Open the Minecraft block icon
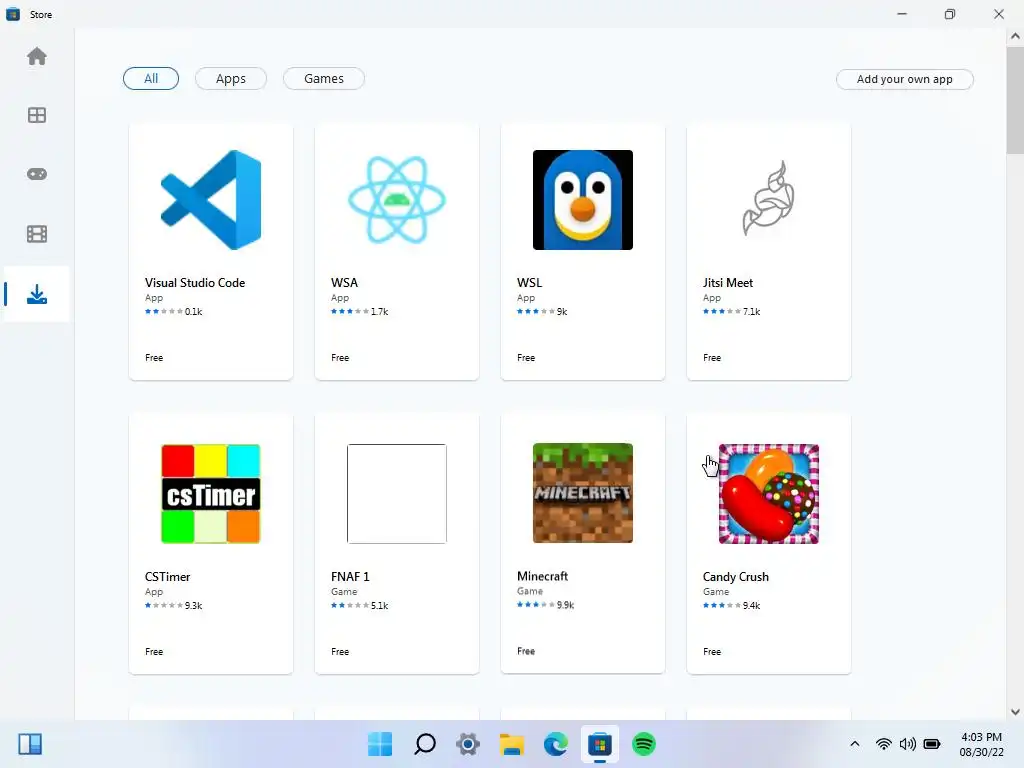This screenshot has width=1024, height=768. coord(583,493)
